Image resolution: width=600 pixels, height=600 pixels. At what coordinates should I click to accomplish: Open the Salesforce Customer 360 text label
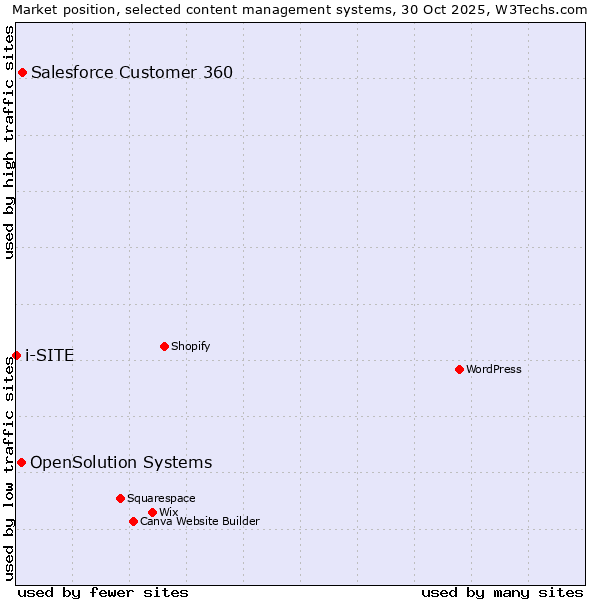[x=132, y=72]
